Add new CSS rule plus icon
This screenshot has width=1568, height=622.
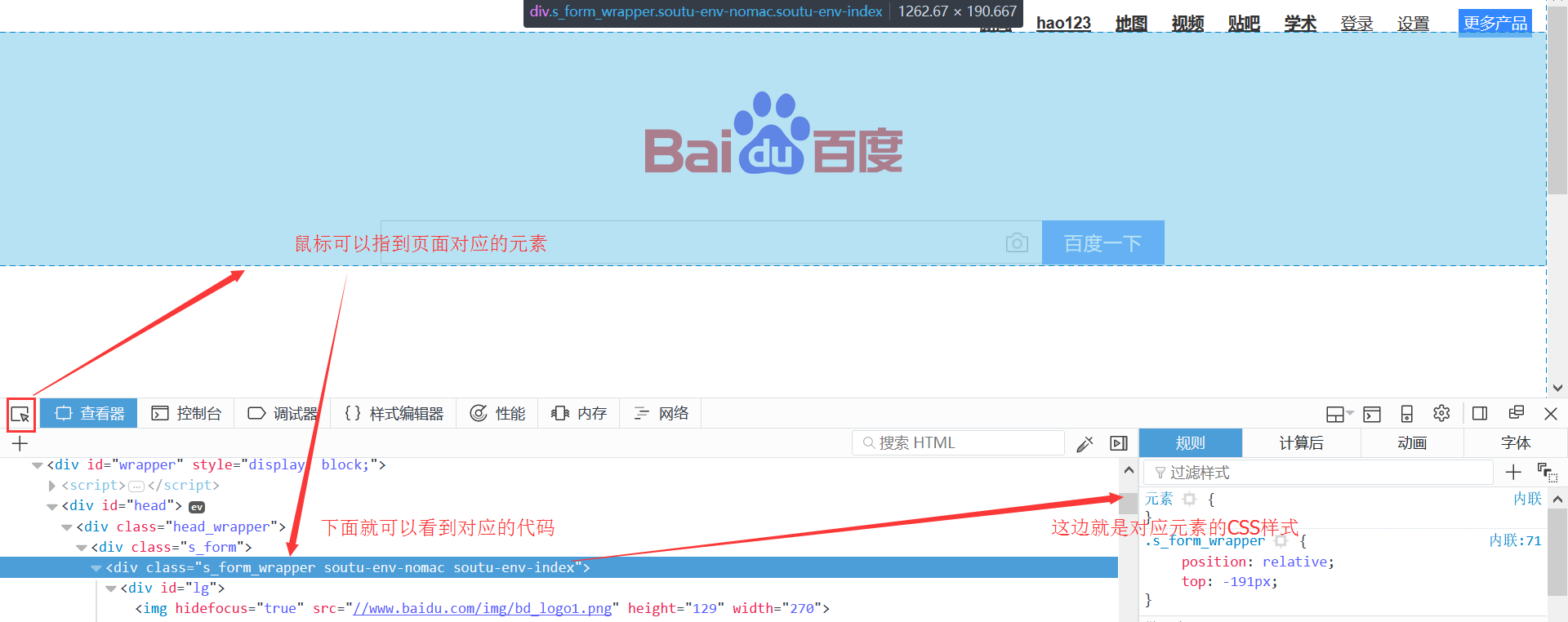point(1513,472)
